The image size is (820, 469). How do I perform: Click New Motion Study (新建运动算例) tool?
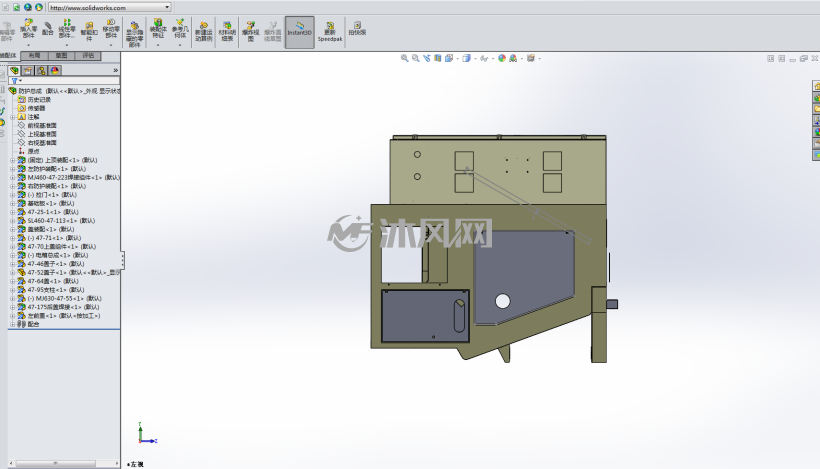(203, 31)
